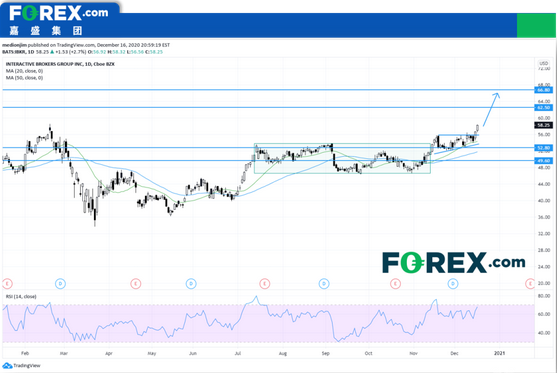This screenshot has width=557, height=373.
Task: Click the earnings marker between Apr and May
Action: pos(136,283)
